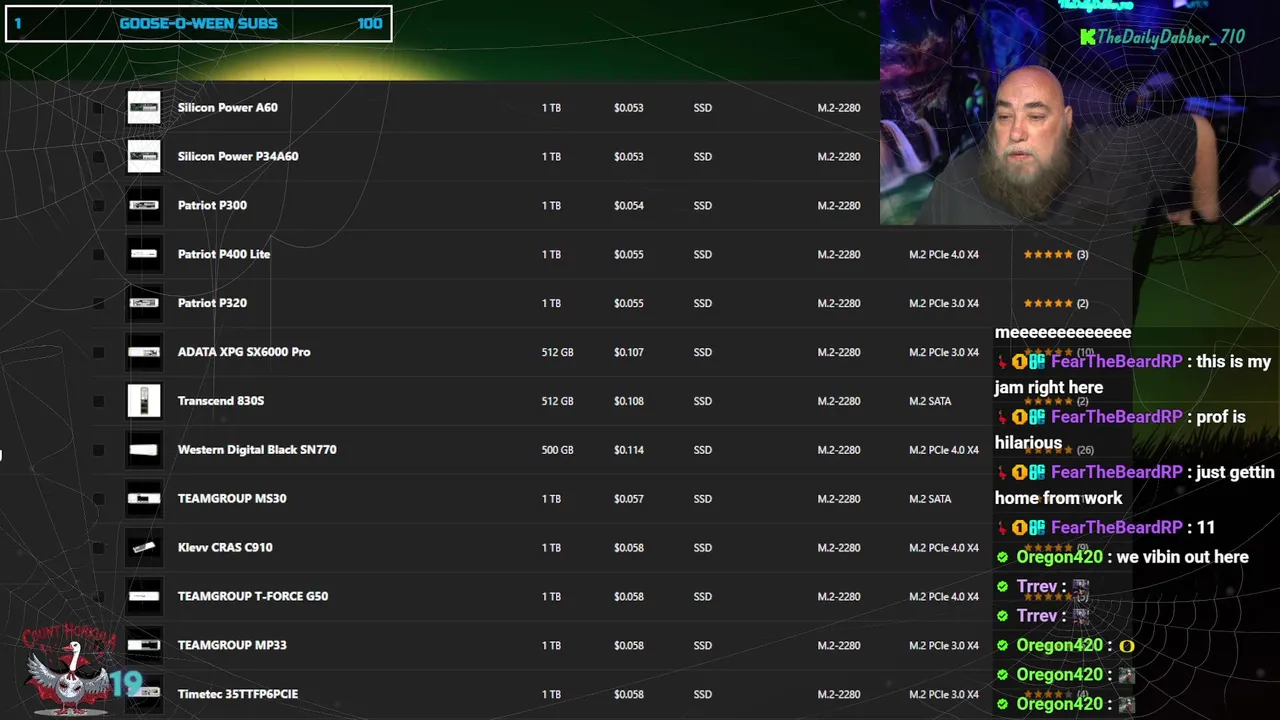Click M.2 PCIe 4.0 X4 on Patriot P400 Lite
The height and width of the screenshot is (720, 1280).
(x=944, y=254)
